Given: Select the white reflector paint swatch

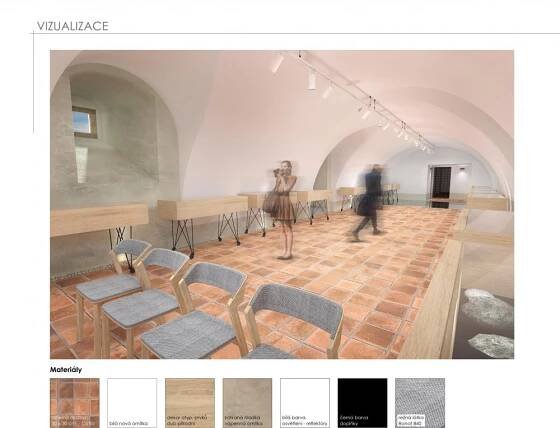Looking at the screenshot, I should [x=305, y=403].
